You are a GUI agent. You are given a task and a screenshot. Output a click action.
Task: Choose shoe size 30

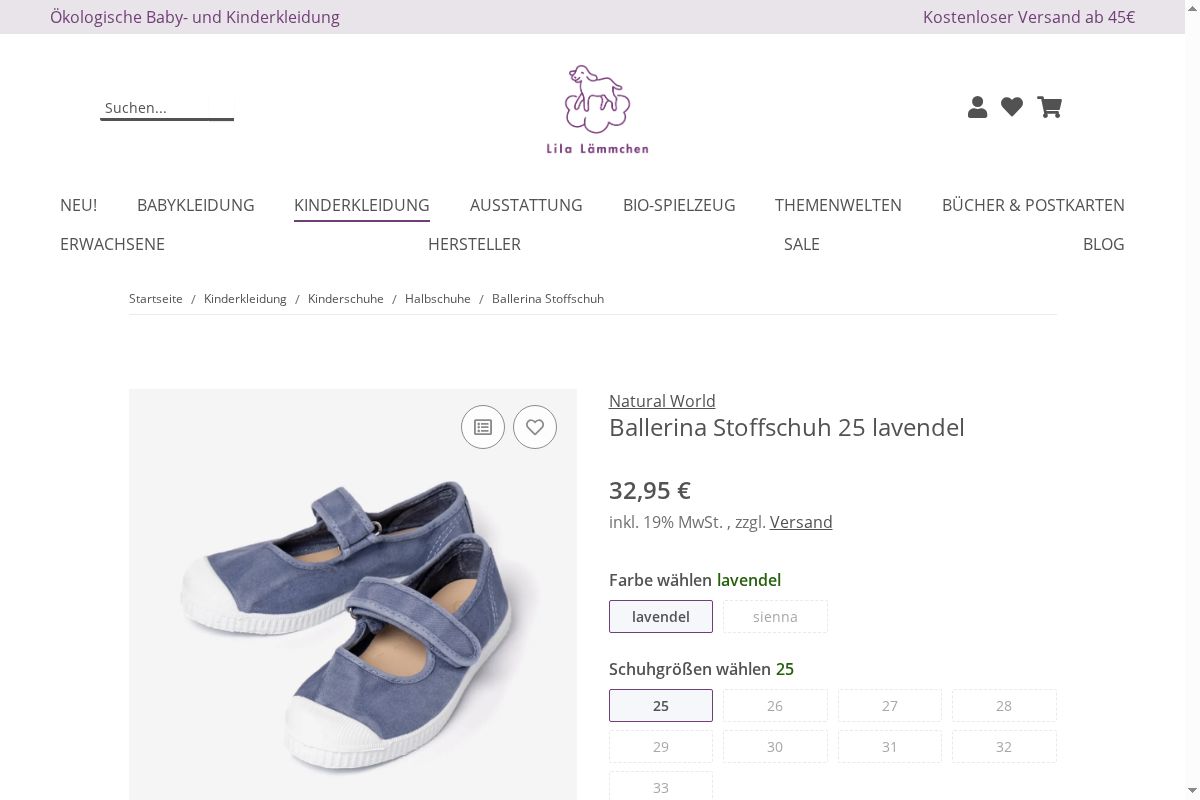coord(775,747)
